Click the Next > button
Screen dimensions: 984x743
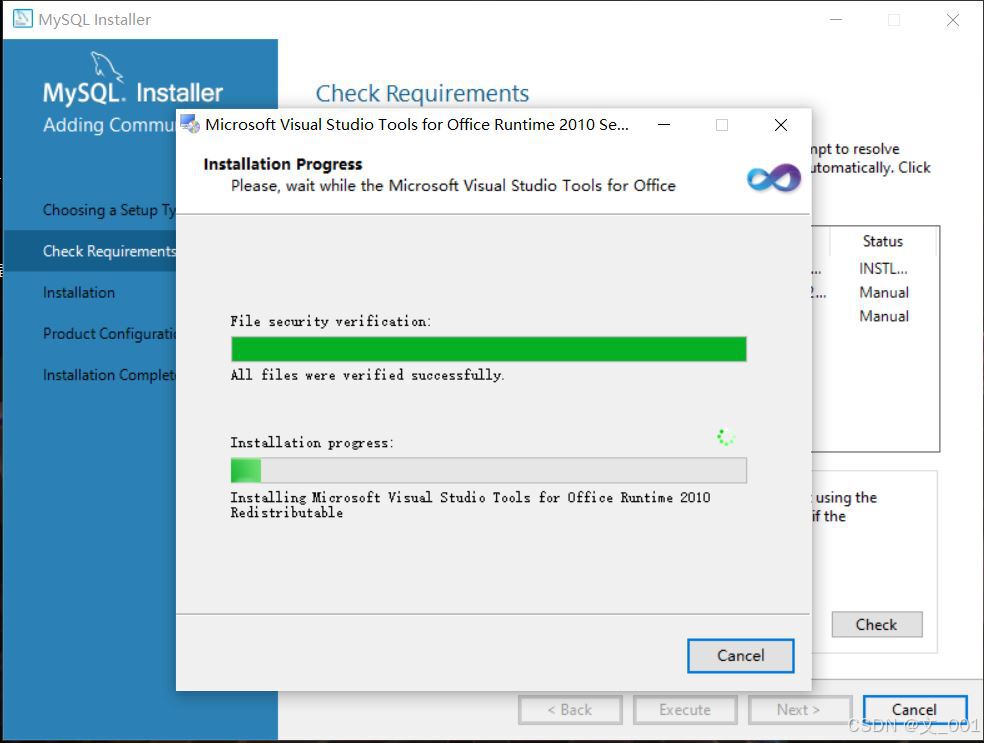pyautogui.click(x=799, y=710)
